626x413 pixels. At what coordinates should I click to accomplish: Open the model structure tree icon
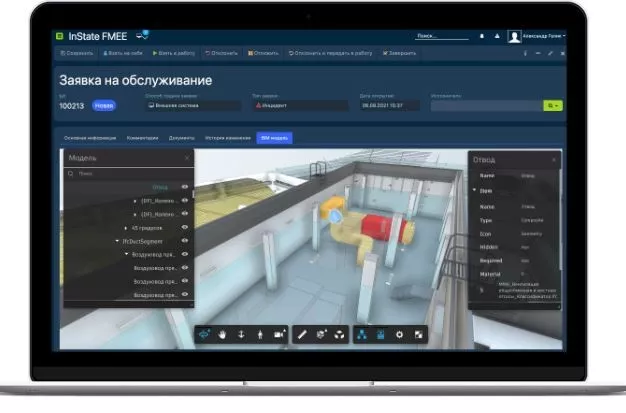tap(360, 334)
